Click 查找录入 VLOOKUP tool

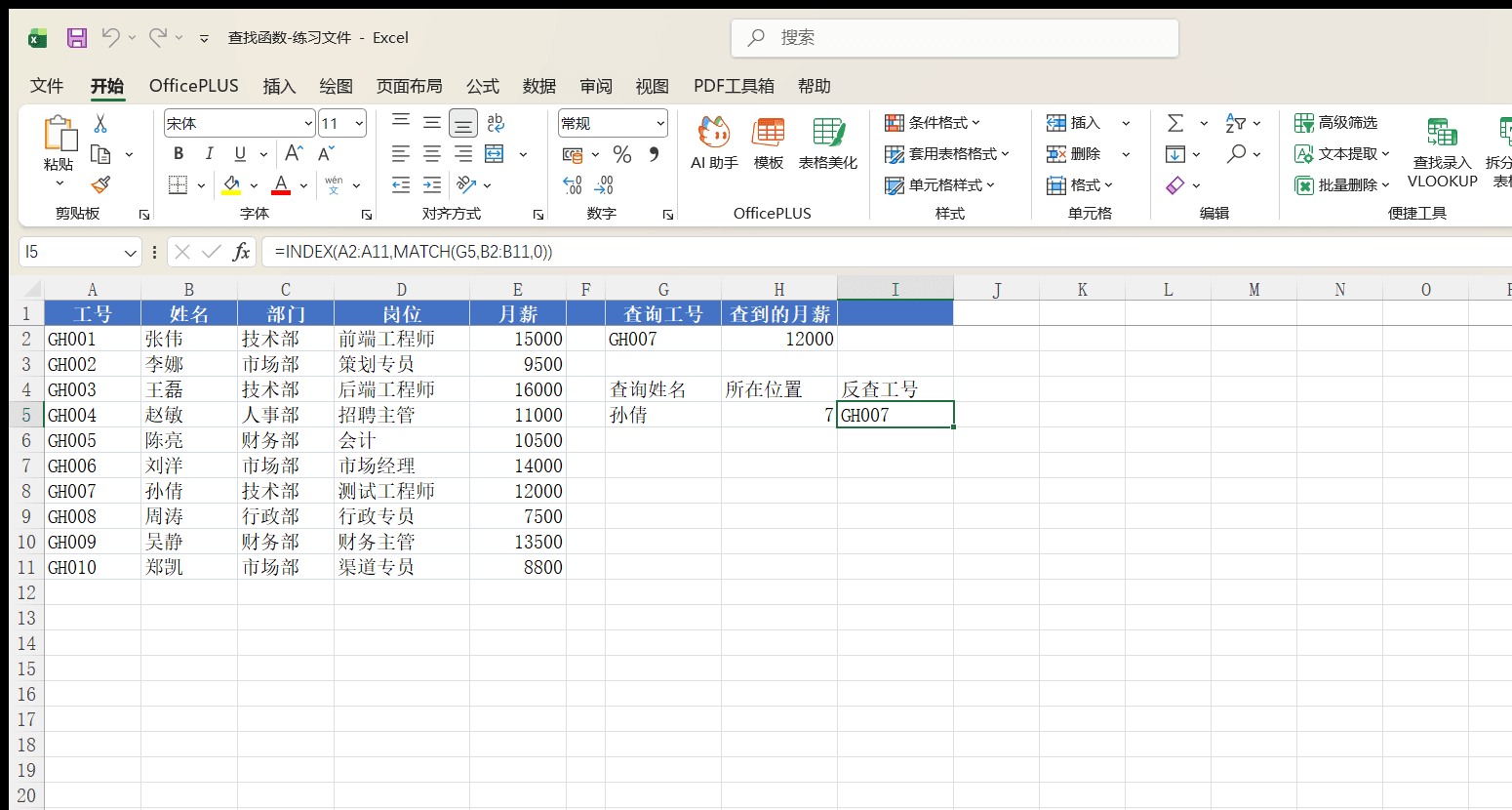click(1443, 151)
